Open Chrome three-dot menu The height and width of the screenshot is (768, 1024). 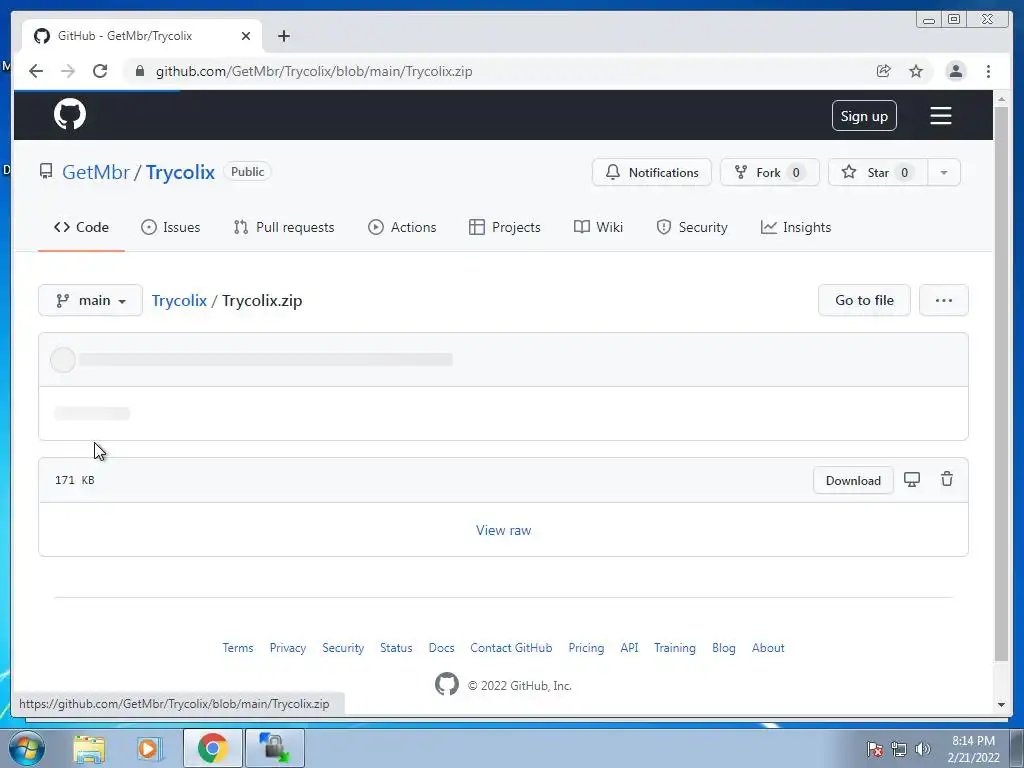coord(988,71)
